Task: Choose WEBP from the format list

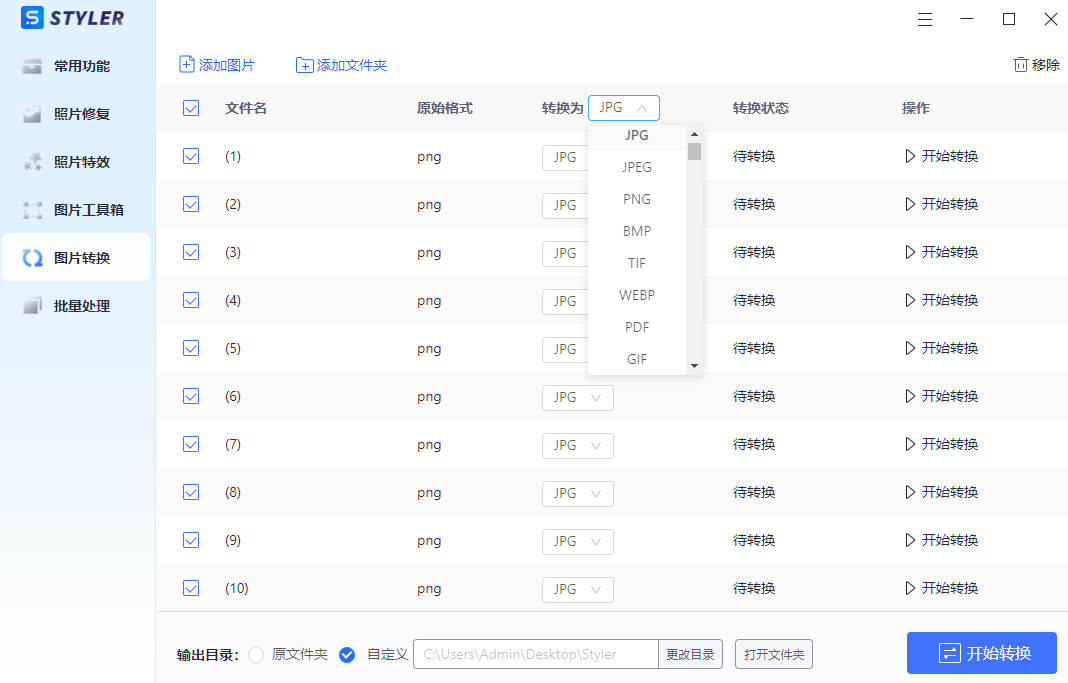Action: tap(637, 295)
